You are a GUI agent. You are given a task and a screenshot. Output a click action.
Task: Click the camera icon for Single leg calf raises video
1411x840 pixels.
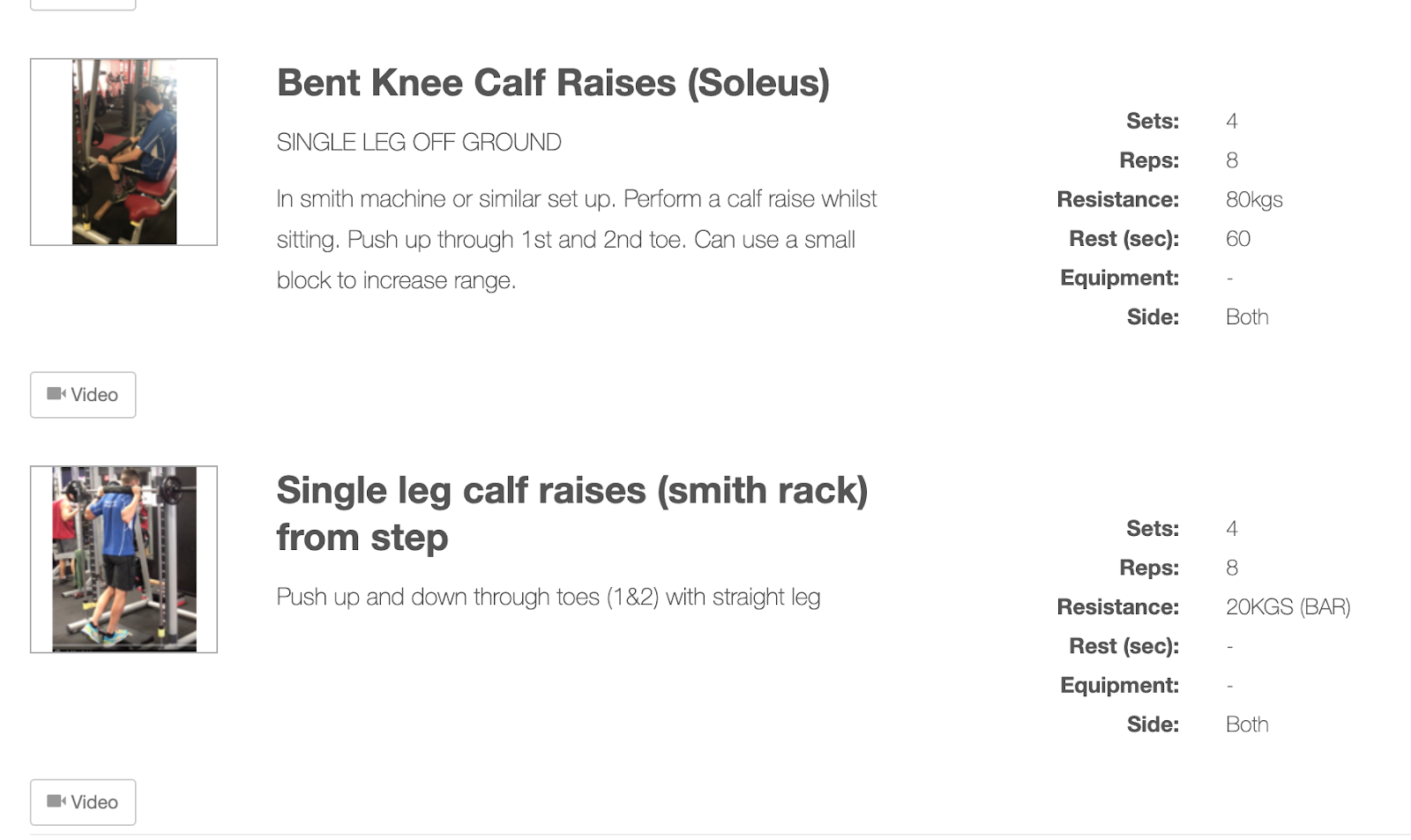point(56,801)
